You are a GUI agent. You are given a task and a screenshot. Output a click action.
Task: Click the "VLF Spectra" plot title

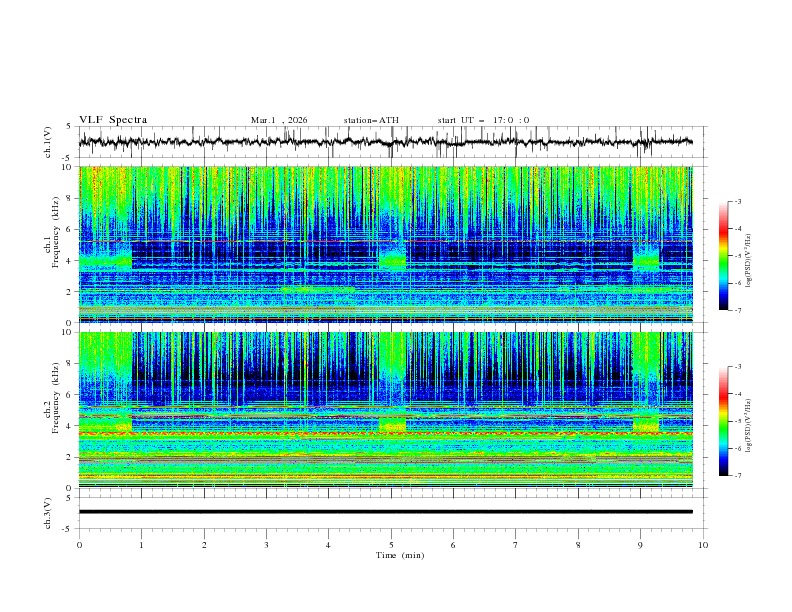[113, 120]
